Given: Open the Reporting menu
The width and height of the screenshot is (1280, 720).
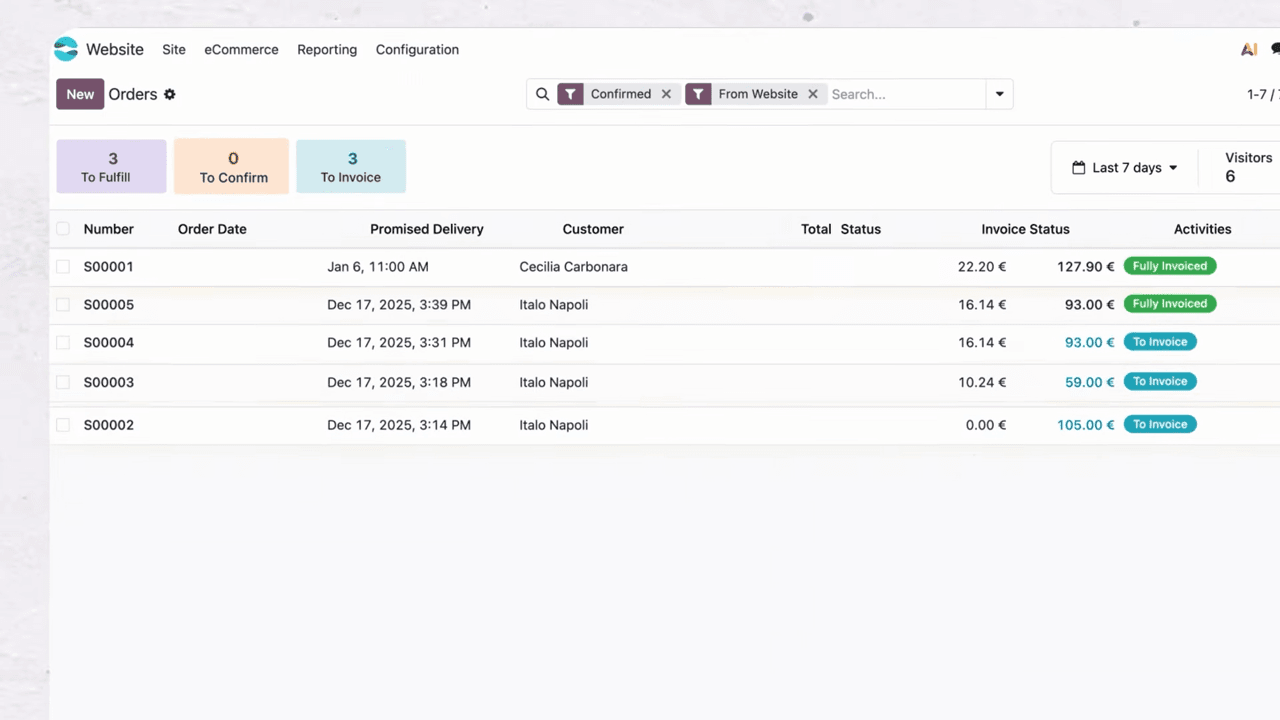Looking at the screenshot, I should pyautogui.click(x=327, y=49).
